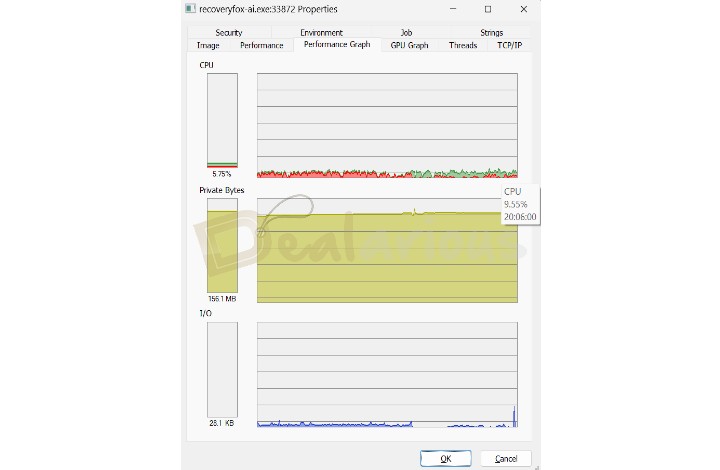Click the Private Bytes bar meter
The height and width of the screenshot is (470, 720).
pyautogui.click(x=222, y=246)
